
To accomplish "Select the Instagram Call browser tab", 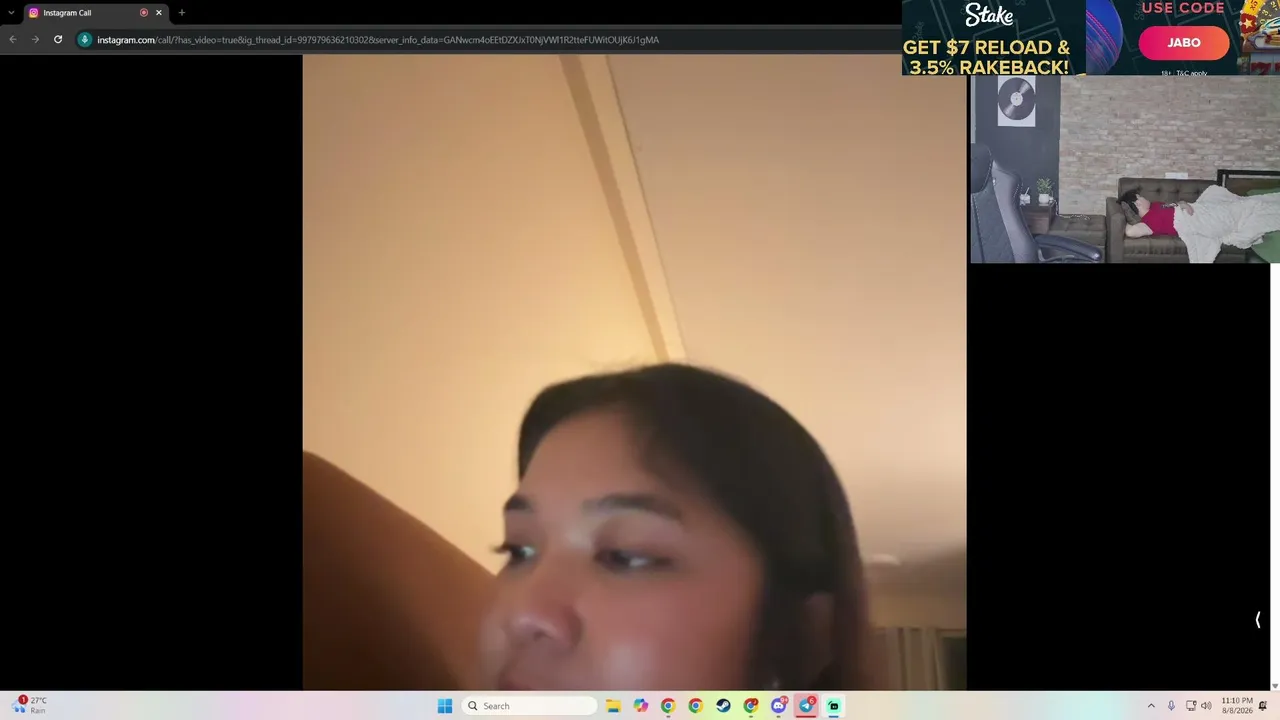I will 95,13.
